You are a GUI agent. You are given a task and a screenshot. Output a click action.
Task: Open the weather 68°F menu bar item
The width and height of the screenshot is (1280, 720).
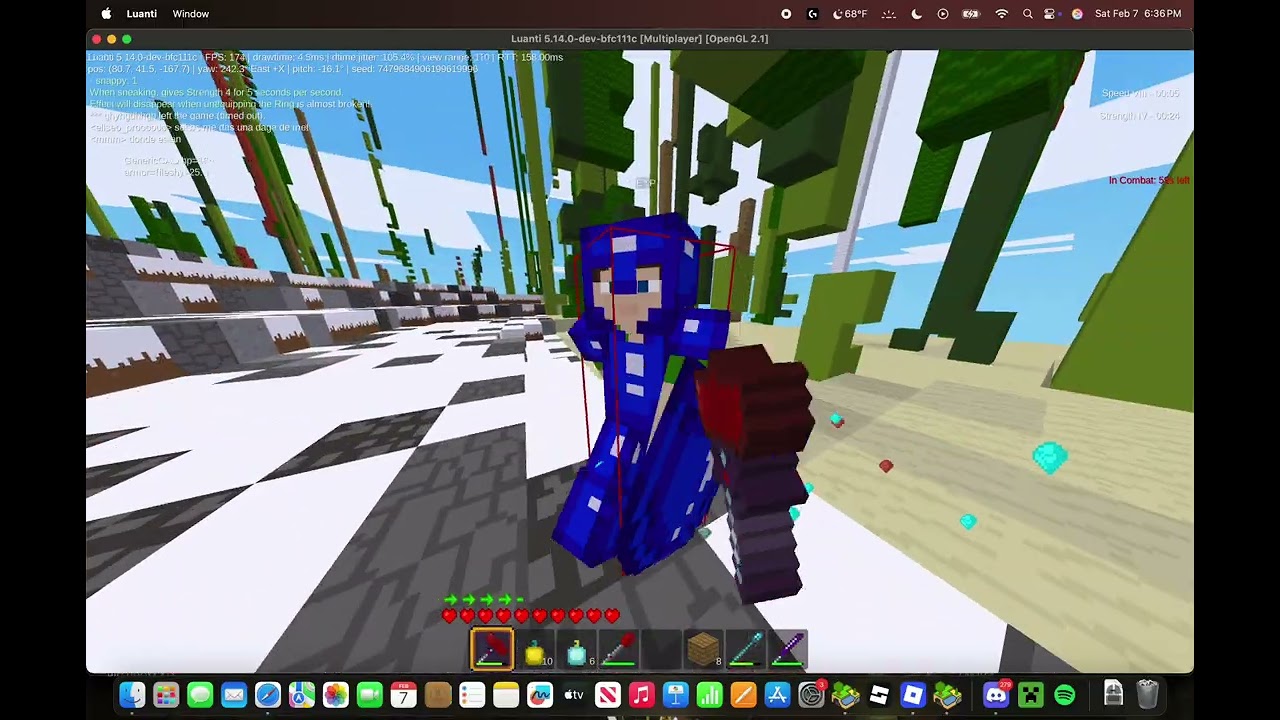click(849, 14)
